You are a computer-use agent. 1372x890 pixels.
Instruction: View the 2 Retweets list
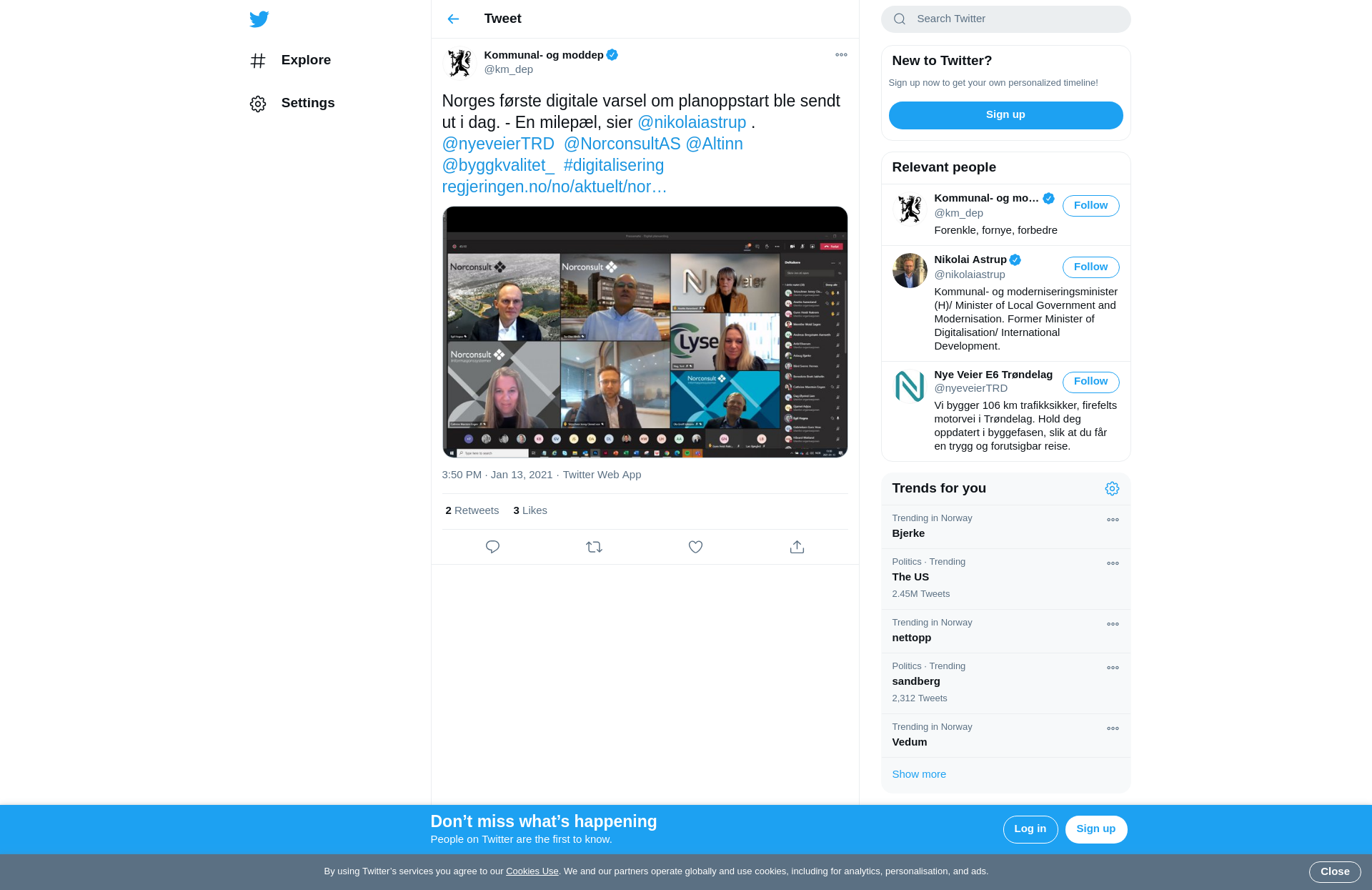pos(472,510)
